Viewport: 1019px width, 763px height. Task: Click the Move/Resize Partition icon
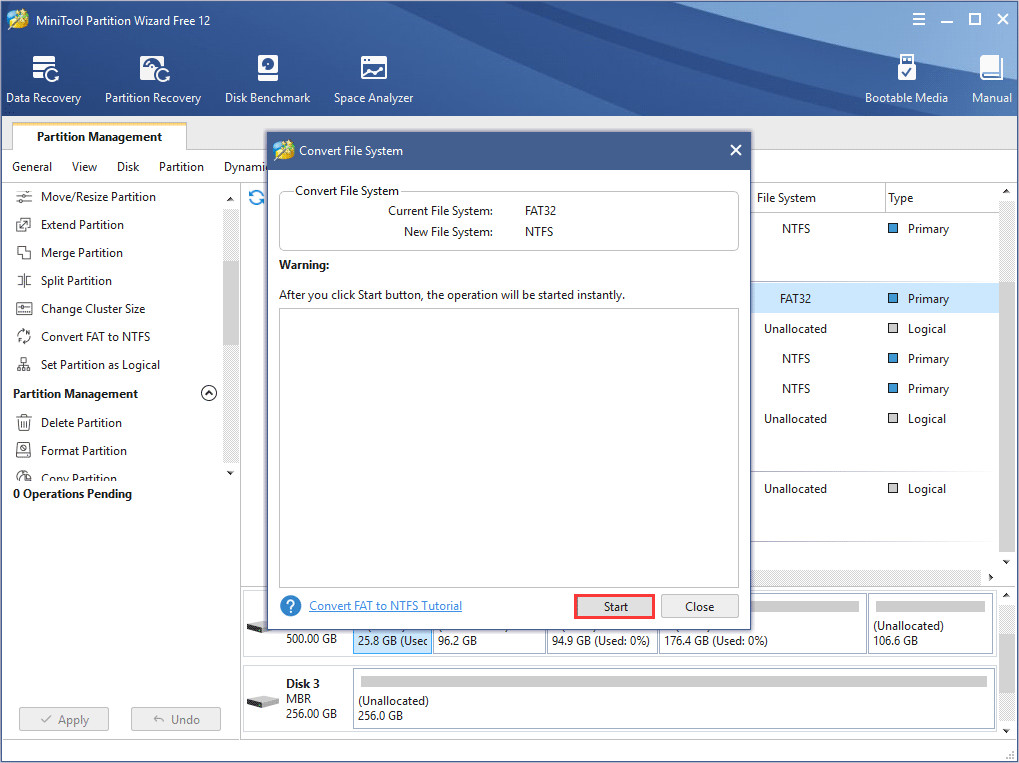[x=24, y=197]
